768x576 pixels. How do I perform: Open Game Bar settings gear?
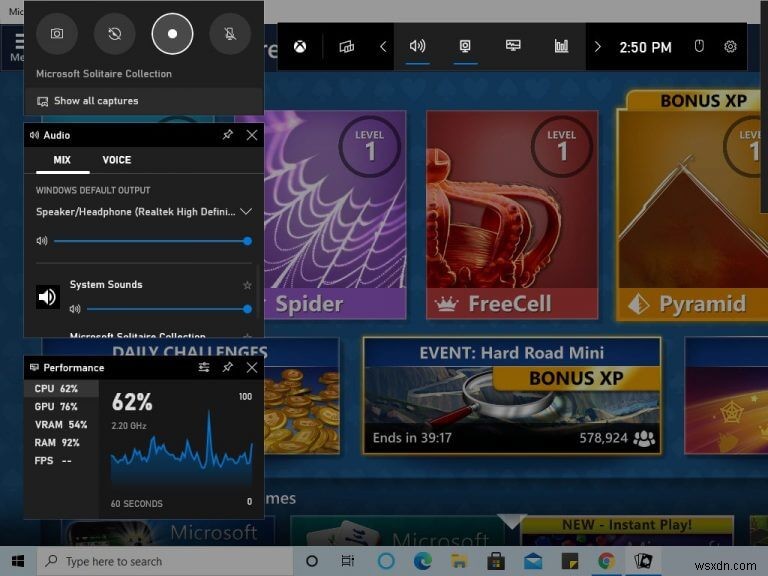click(x=730, y=47)
